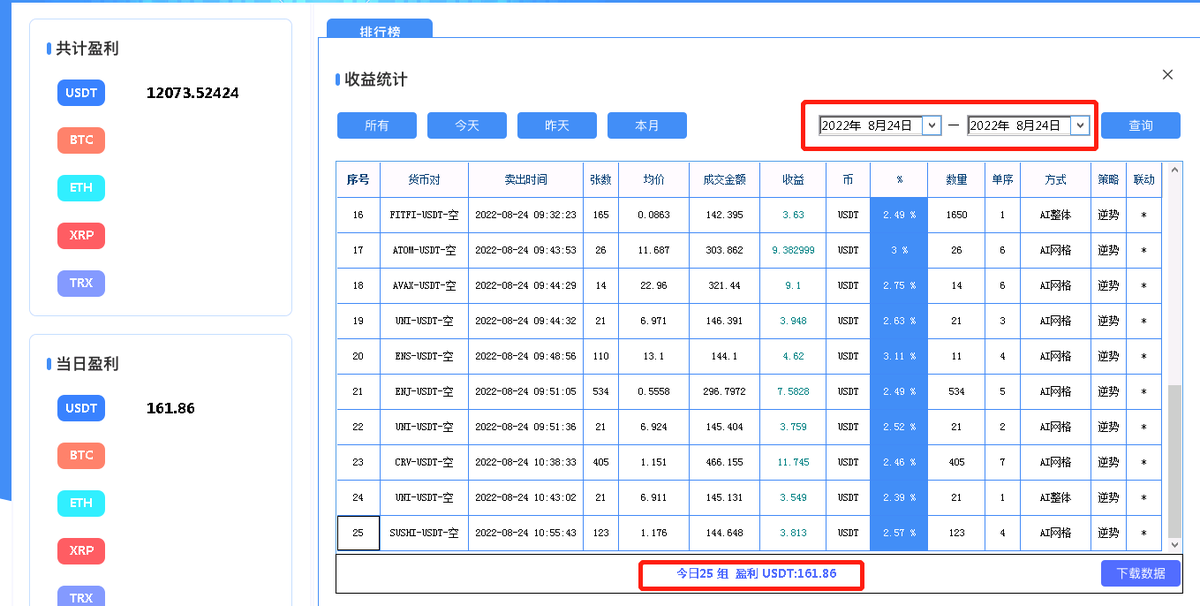Show today's records with 今天 button
The image size is (1200, 606).
click(x=467, y=125)
